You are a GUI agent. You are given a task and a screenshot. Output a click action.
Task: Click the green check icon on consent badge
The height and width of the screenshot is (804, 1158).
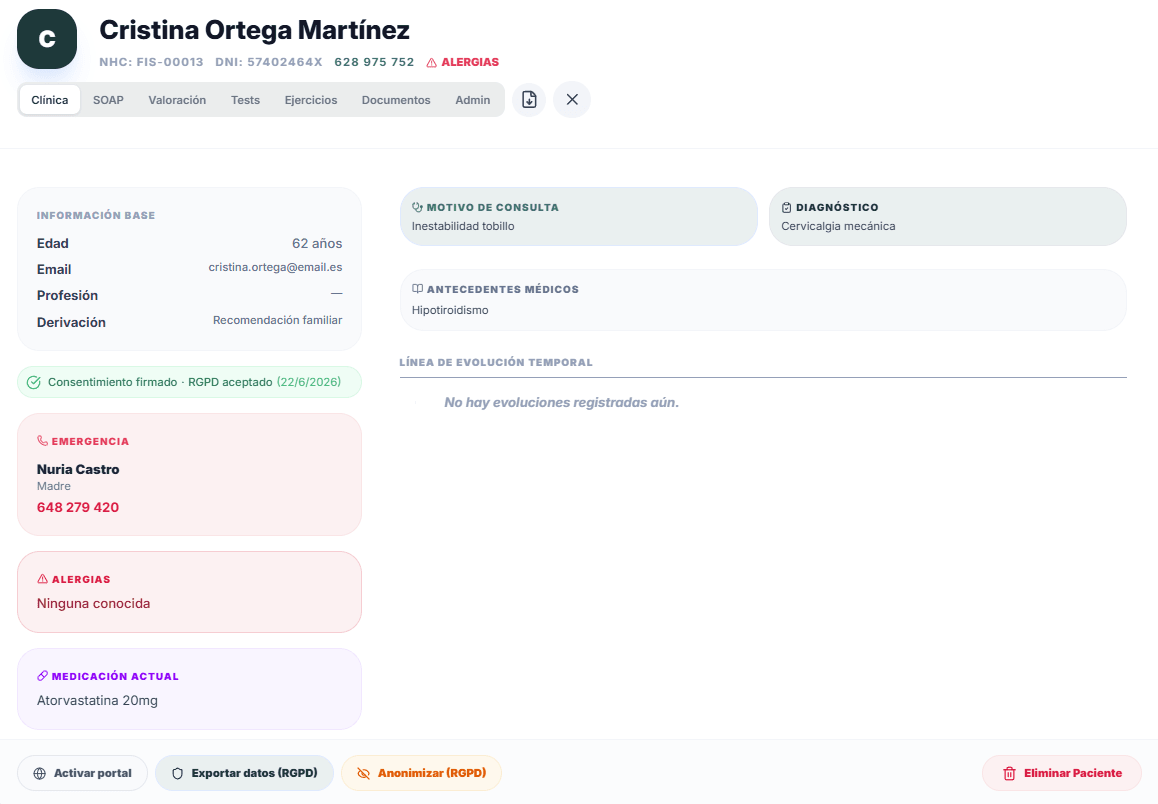click(x=33, y=382)
